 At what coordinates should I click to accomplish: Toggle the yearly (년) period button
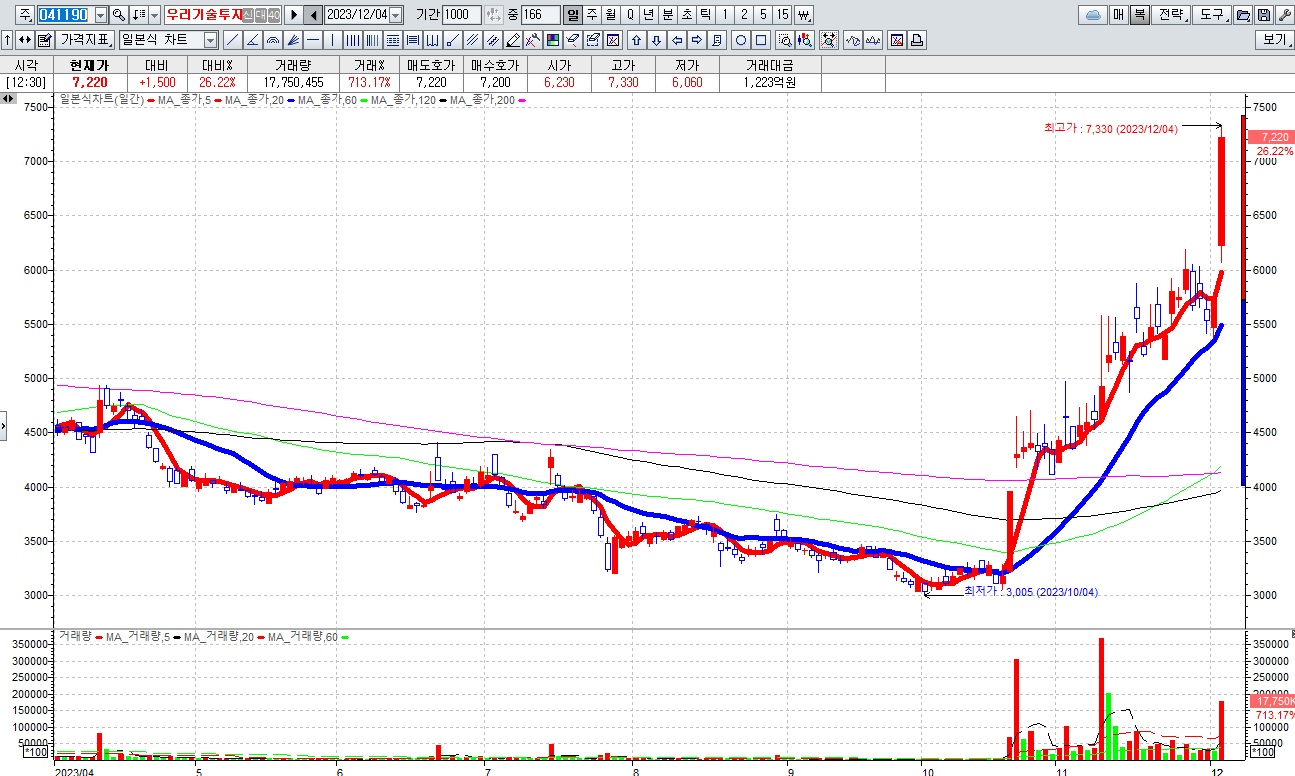click(649, 15)
